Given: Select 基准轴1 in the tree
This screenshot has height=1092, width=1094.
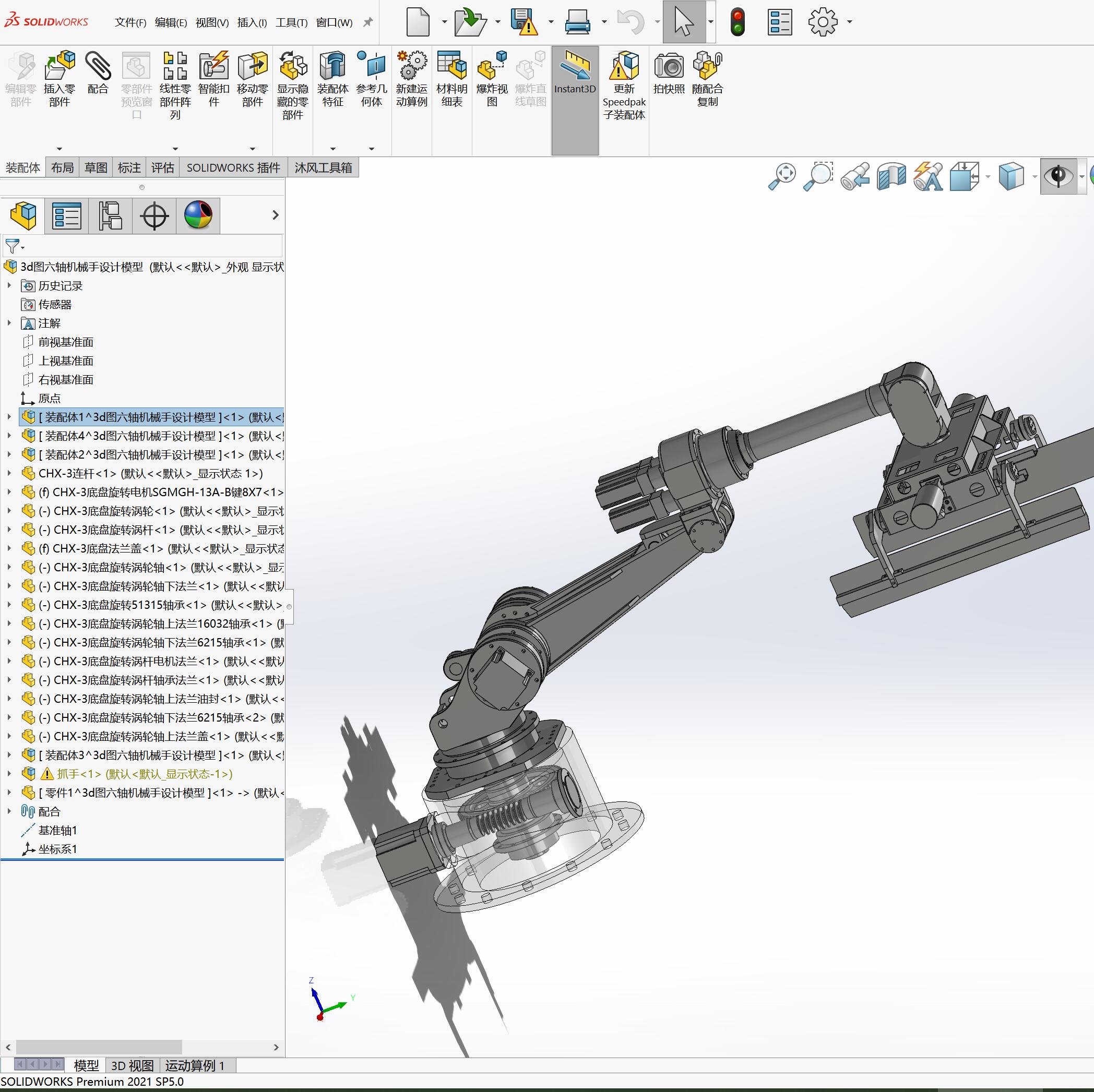Looking at the screenshot, I should point(57,830).
